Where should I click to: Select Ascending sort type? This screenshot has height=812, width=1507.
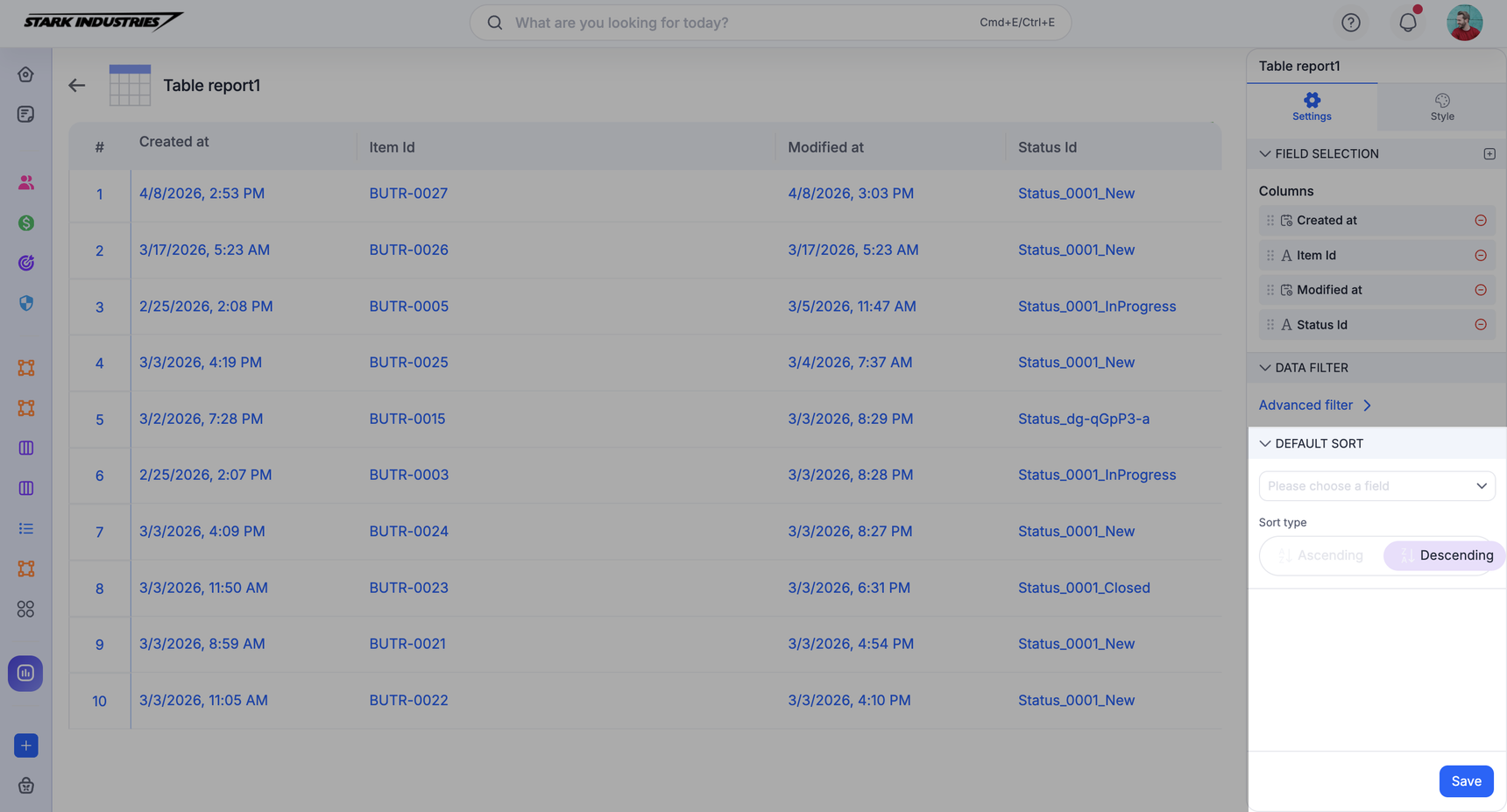tap(1321, 555)
